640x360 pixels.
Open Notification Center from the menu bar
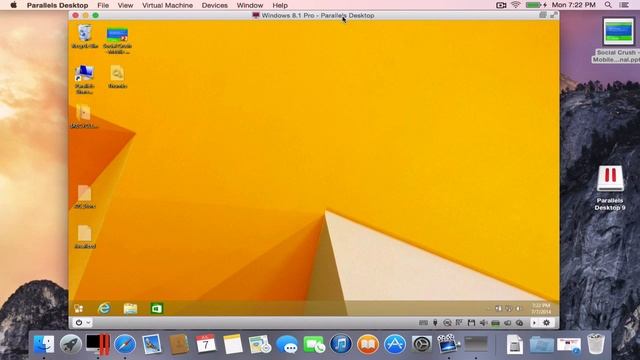pos(624,5)
